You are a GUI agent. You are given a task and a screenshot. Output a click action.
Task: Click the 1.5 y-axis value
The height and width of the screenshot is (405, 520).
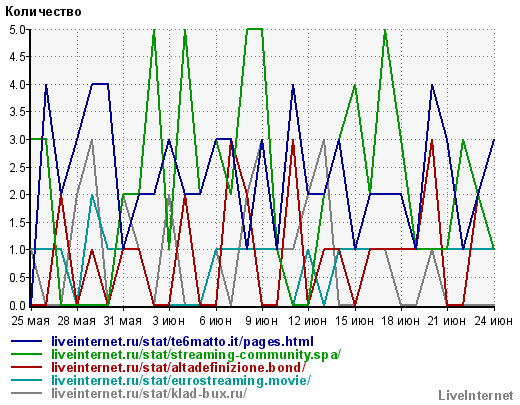pos(17,223)
